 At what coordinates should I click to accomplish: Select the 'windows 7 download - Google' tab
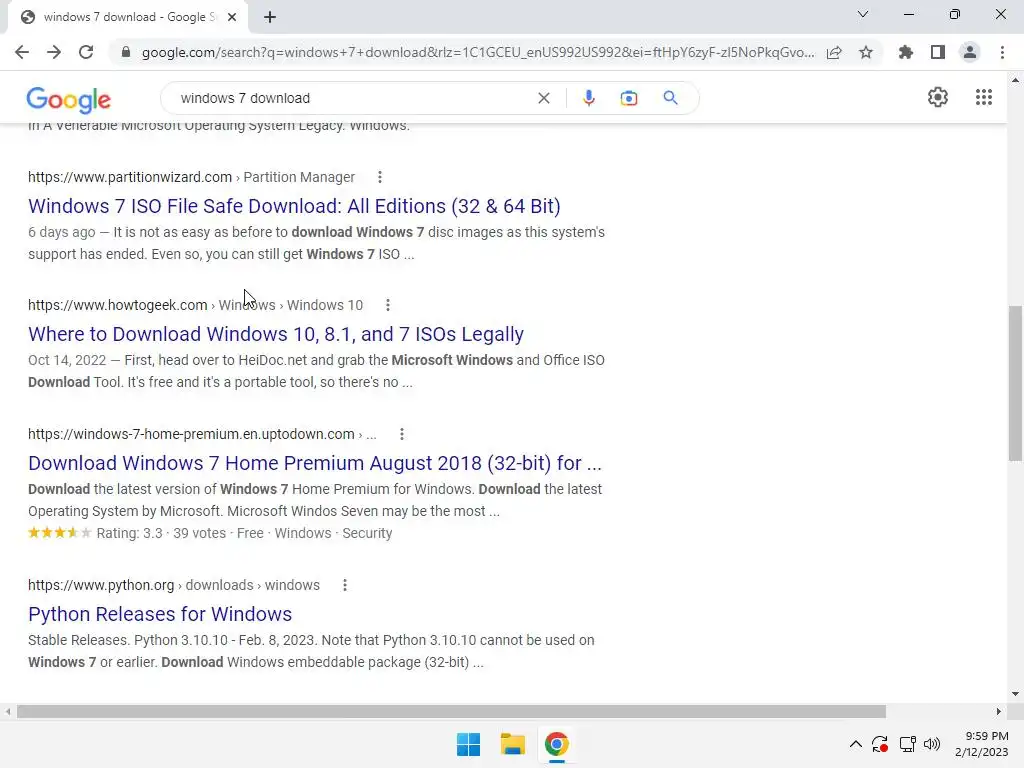128,17
